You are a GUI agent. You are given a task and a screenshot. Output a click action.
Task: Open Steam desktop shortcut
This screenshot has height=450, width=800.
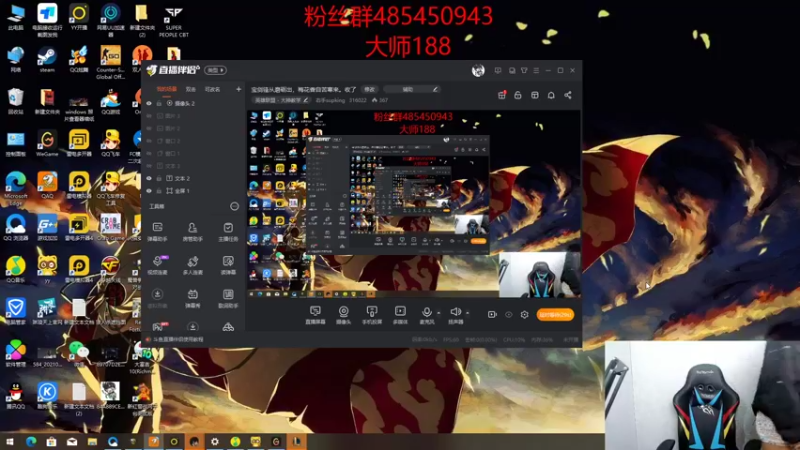(47, 60)
